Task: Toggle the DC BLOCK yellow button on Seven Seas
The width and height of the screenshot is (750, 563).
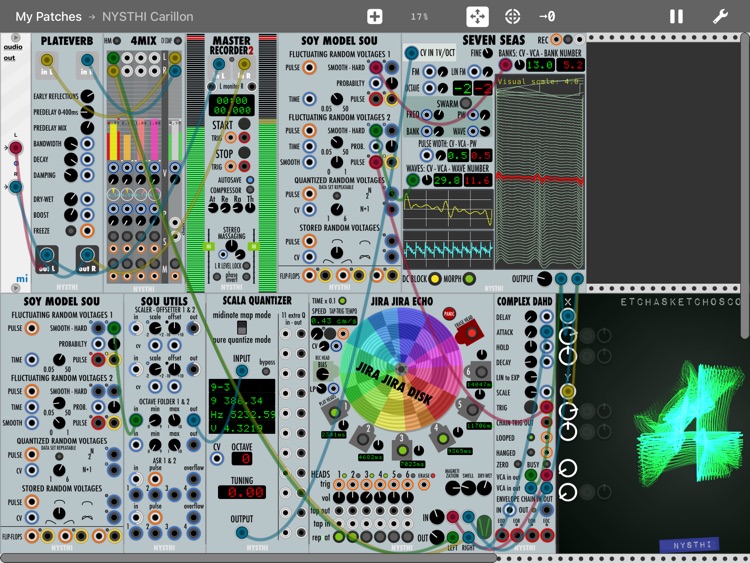Action: 434,279
